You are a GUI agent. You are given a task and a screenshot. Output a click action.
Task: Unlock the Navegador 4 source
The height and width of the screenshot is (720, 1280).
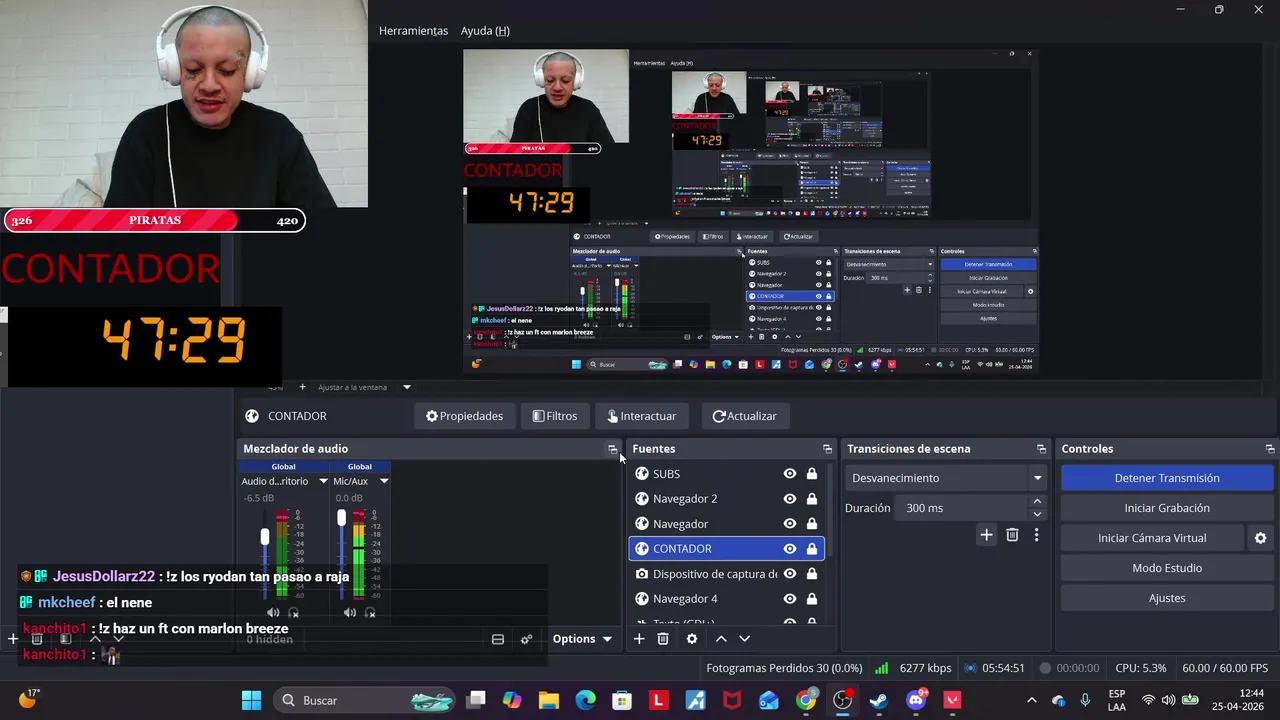click(x=812, y=599)
